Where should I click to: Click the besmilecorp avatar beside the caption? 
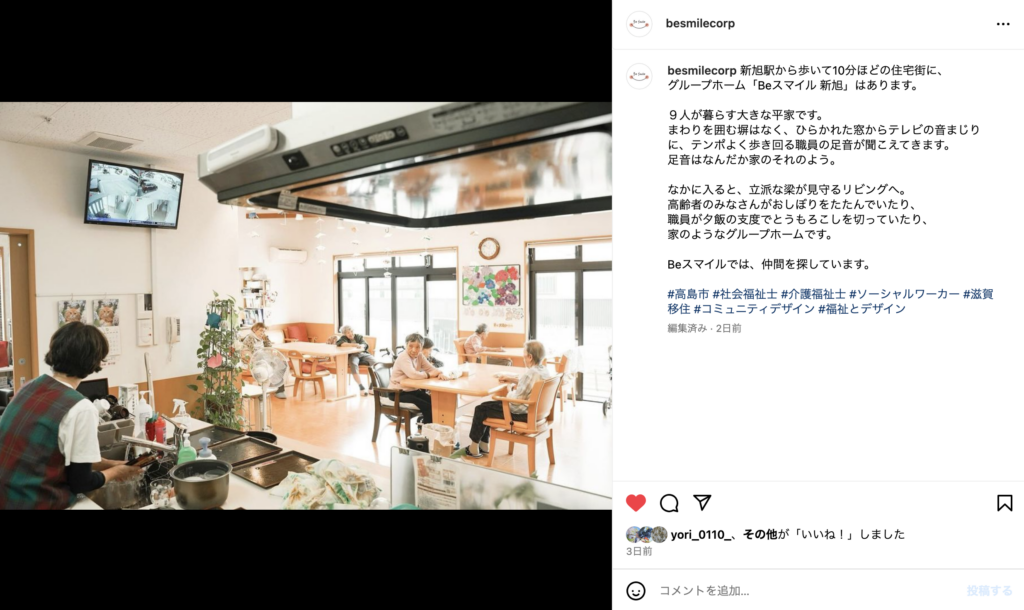point(639,76)
